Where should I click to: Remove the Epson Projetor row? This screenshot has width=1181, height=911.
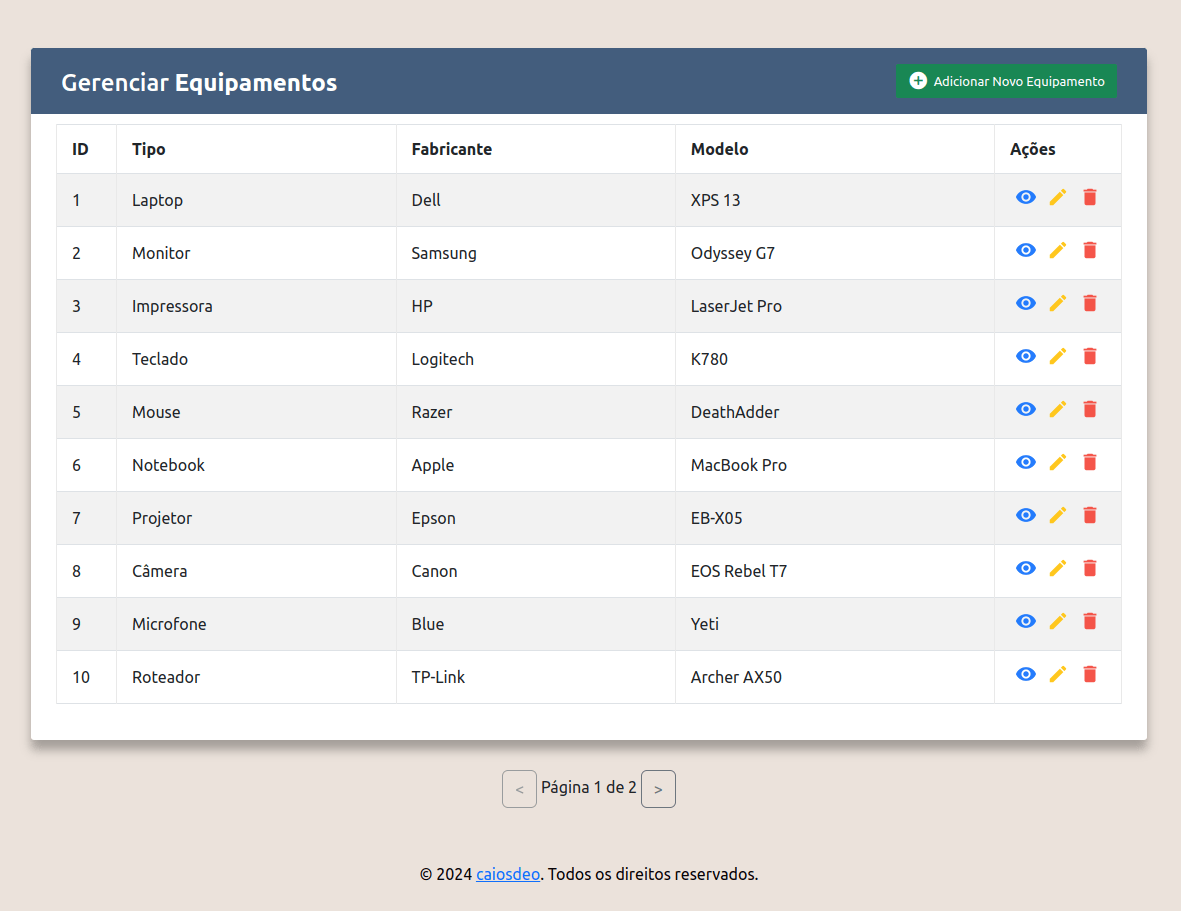pos(1089,515)
